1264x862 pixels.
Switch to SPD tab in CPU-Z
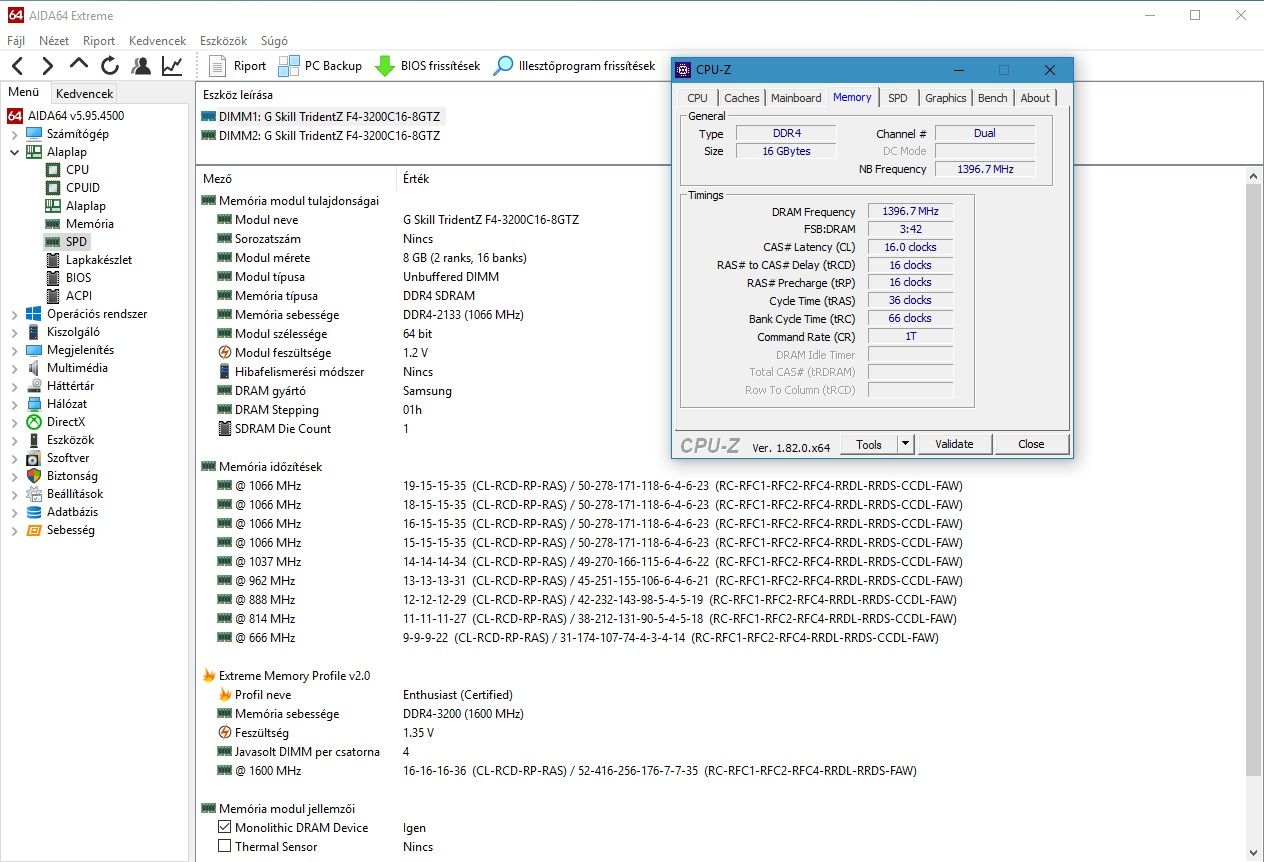898,98
